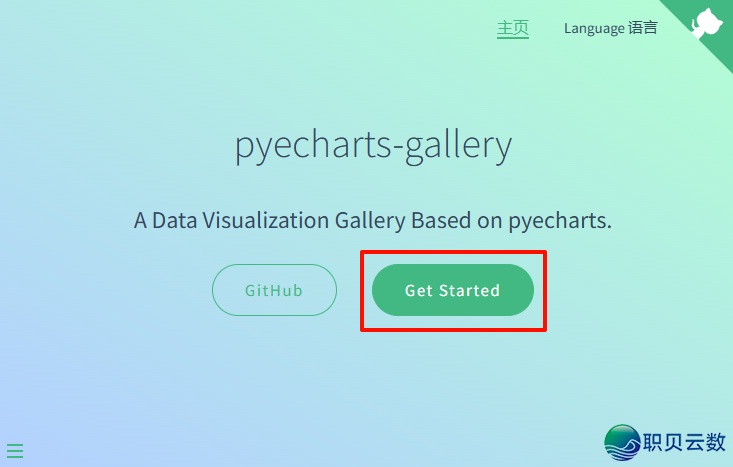733x467 pixels.
Task: Open the GitHub octocat corner icon
Action: 706,24
